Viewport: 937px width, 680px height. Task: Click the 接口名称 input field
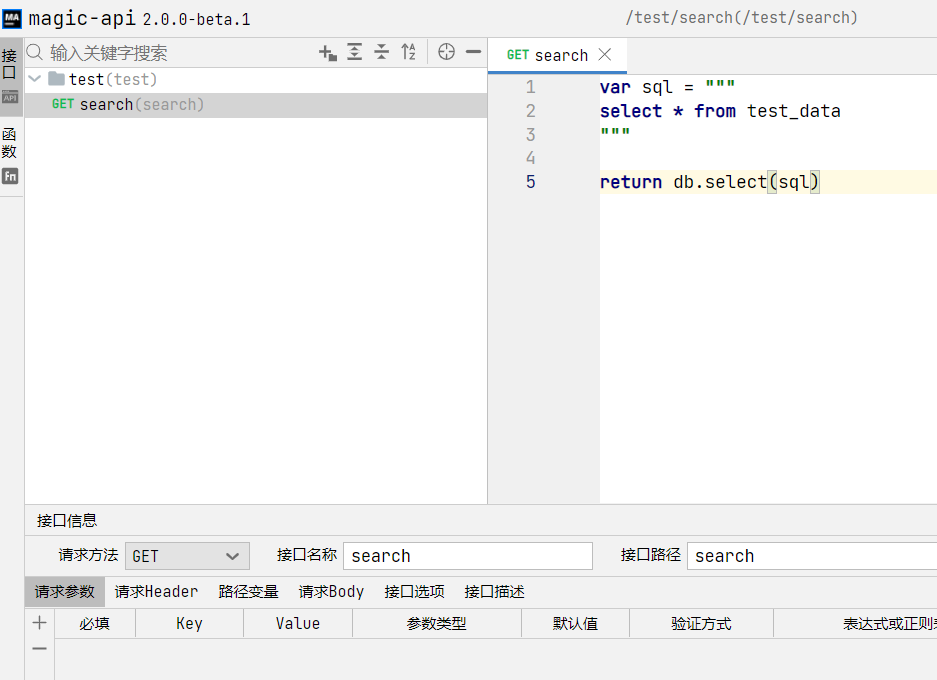(x=467, y=556)
